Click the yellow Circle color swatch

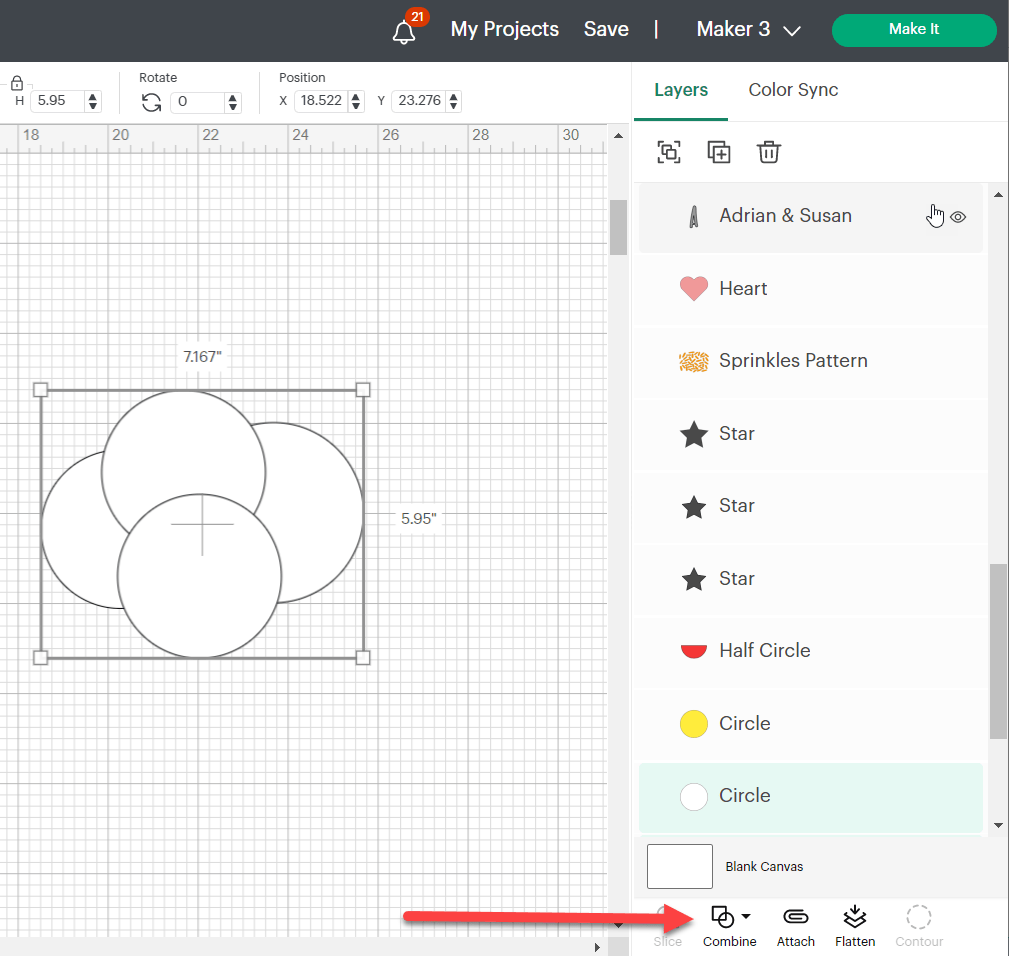(693, 723)
